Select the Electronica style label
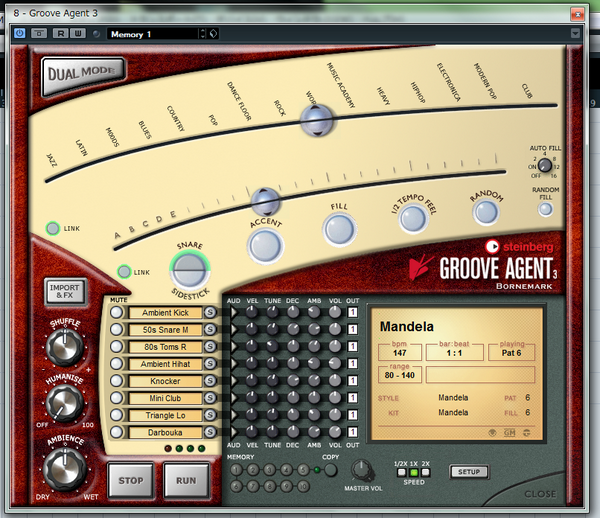The width and height of the screenshot is (600, 518). [448, 82]
